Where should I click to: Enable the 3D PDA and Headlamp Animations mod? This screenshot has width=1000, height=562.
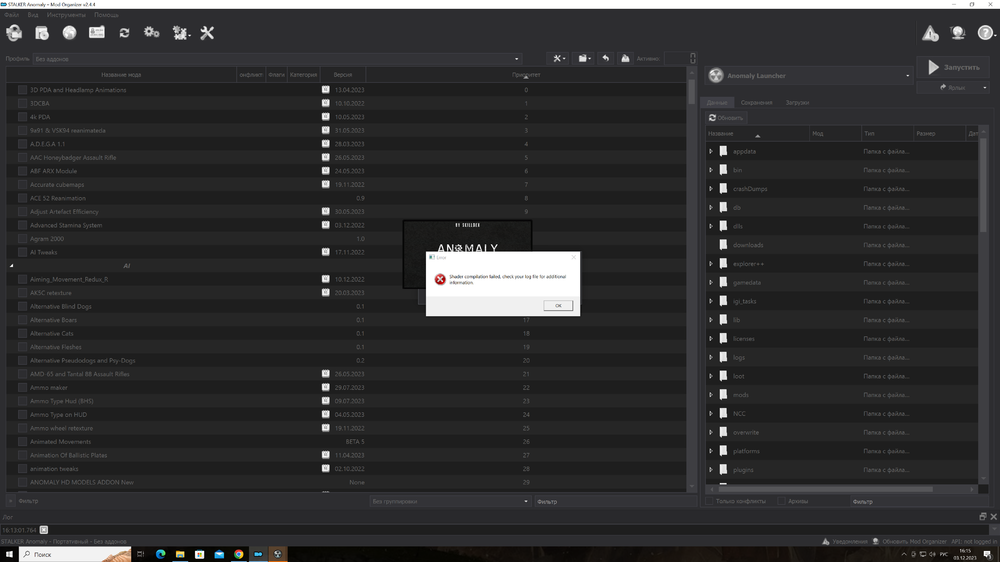22,90
